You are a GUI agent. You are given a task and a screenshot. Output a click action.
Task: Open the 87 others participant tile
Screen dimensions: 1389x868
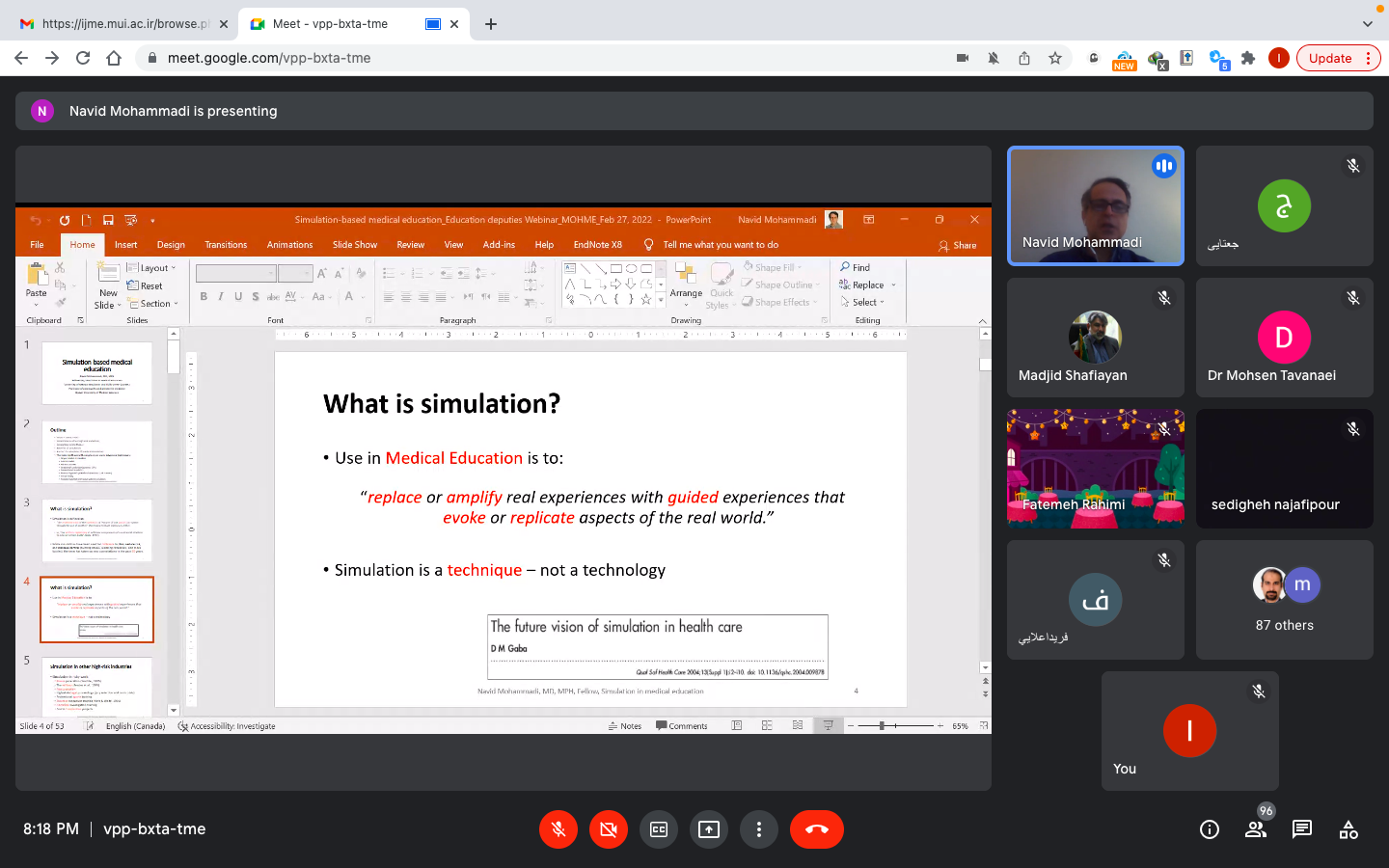click(1284, 600)
